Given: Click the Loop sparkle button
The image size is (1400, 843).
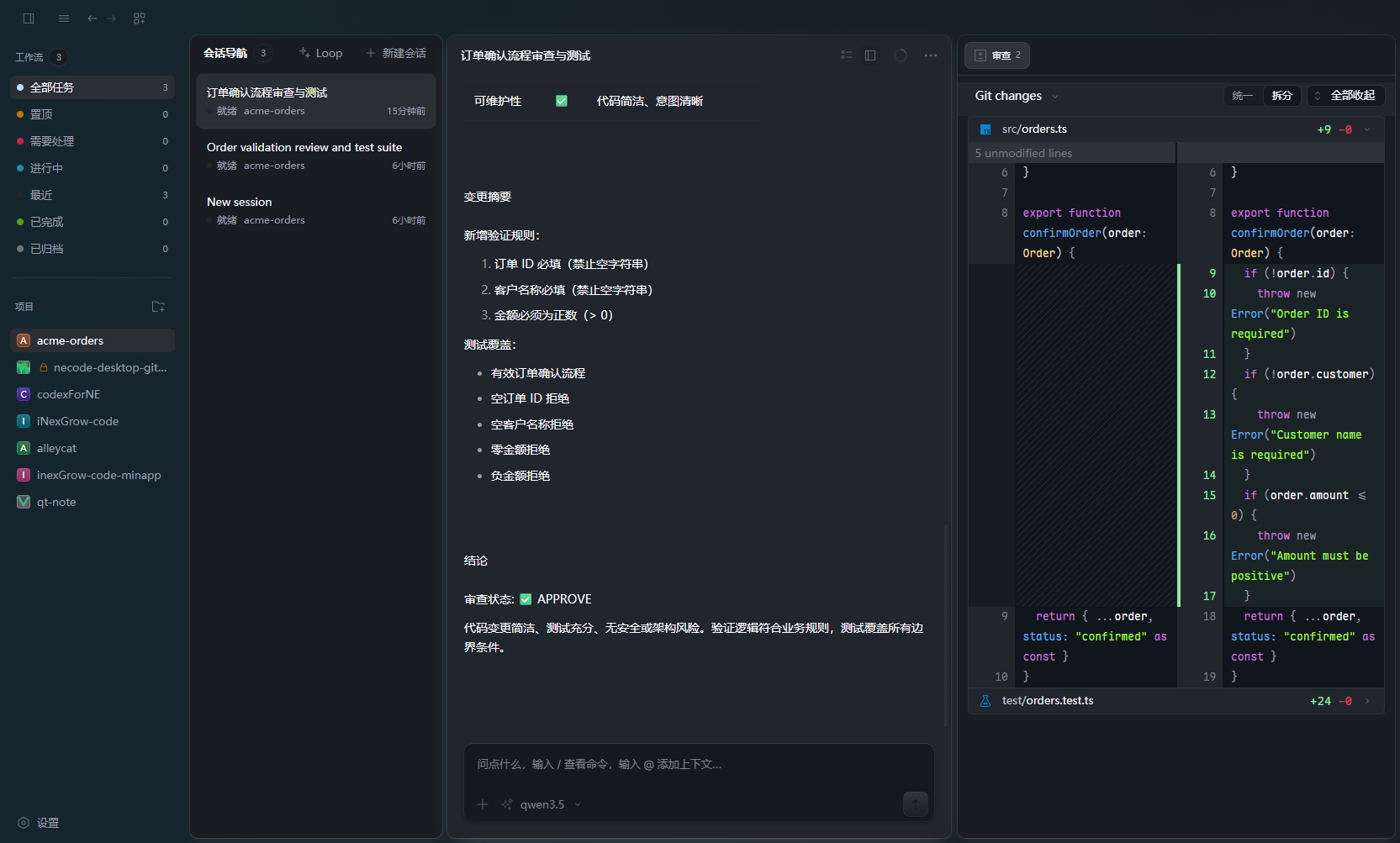Looking at the screenshot, I should pos(320,53).
